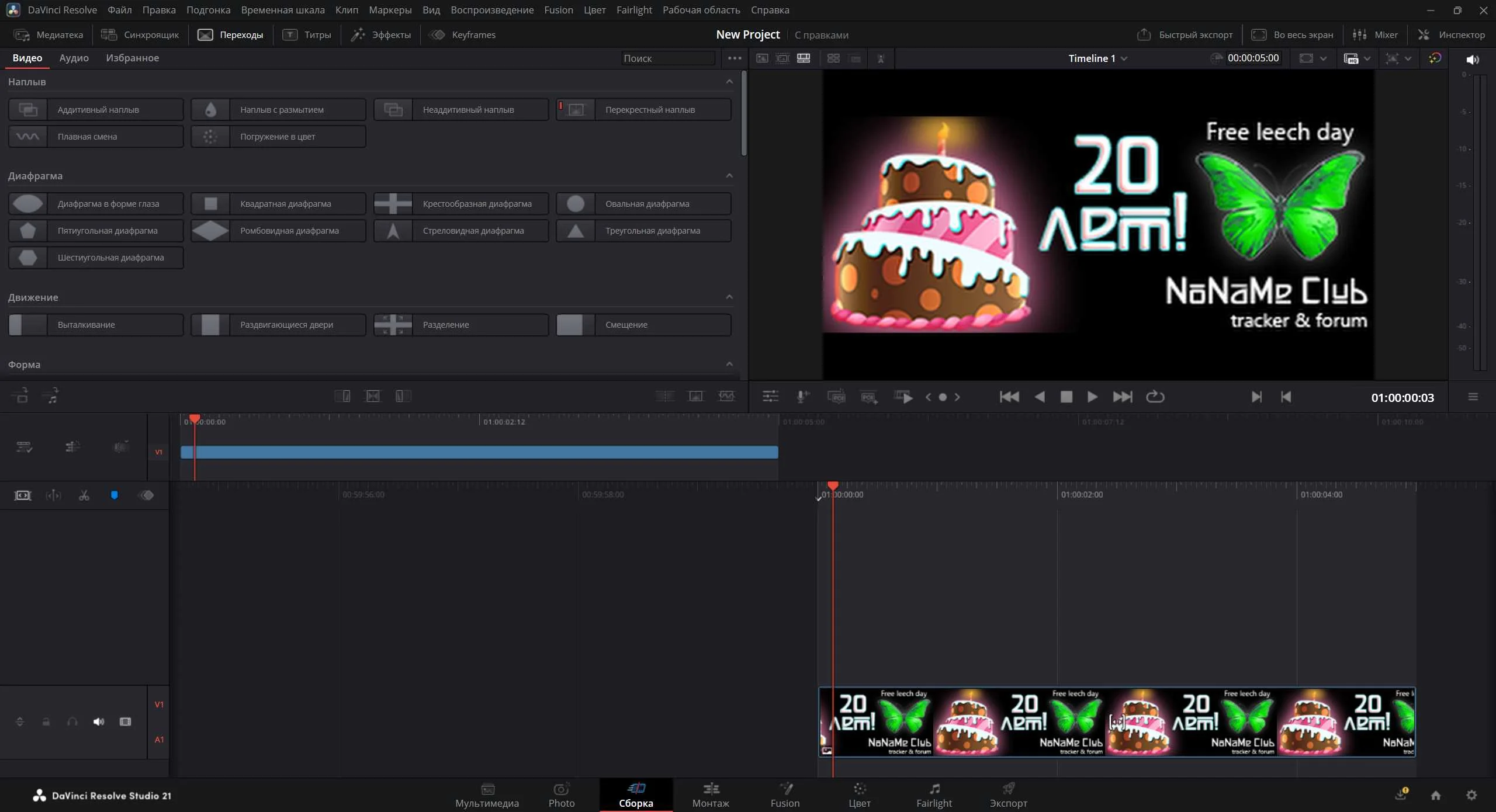This screenshot has width=1496, height=812.
Task: Collapse the Наплыв section
Action: click(x=729, y=82)
